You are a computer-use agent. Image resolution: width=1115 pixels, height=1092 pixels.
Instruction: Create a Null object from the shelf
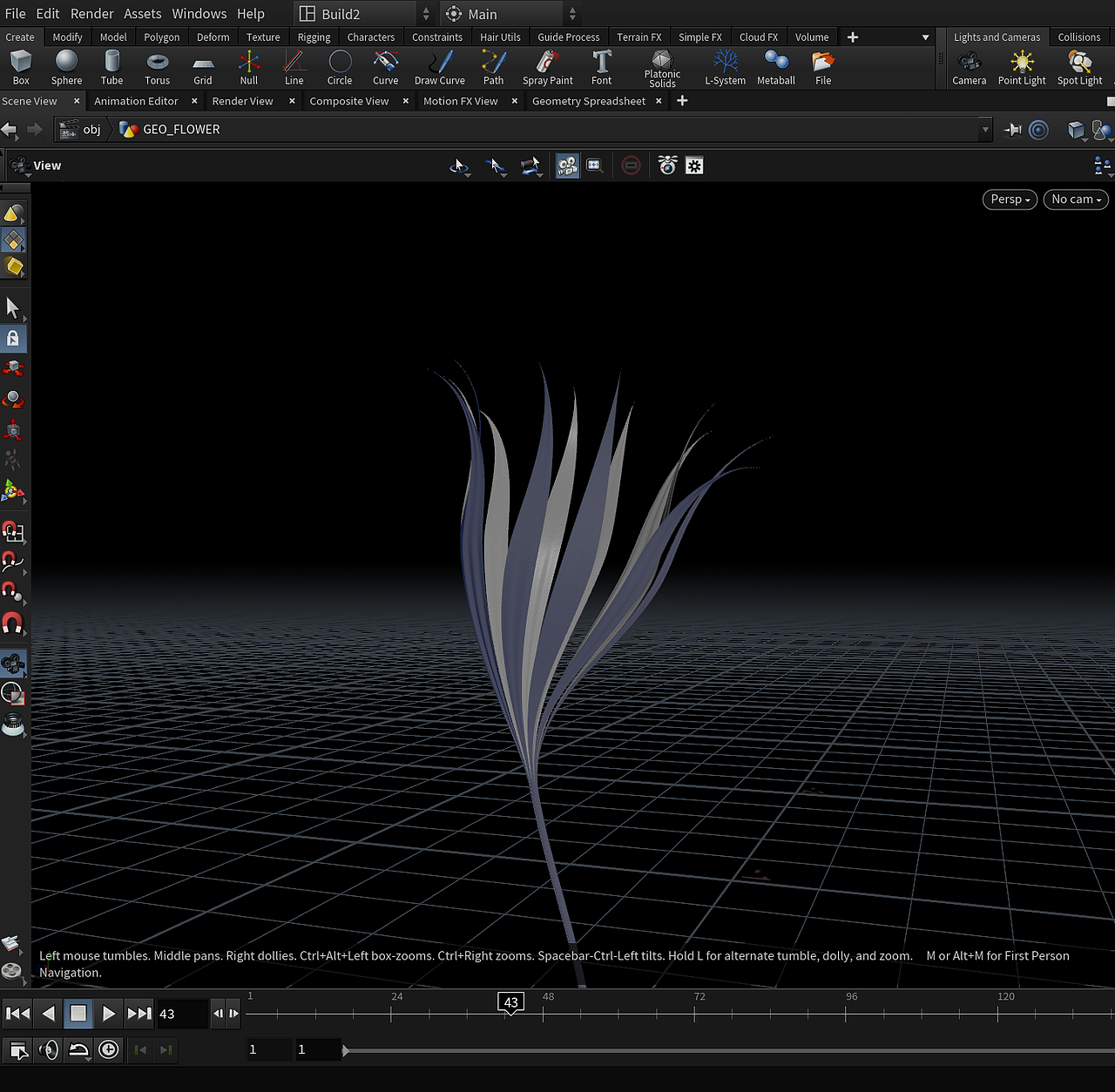tap(249, 68)
